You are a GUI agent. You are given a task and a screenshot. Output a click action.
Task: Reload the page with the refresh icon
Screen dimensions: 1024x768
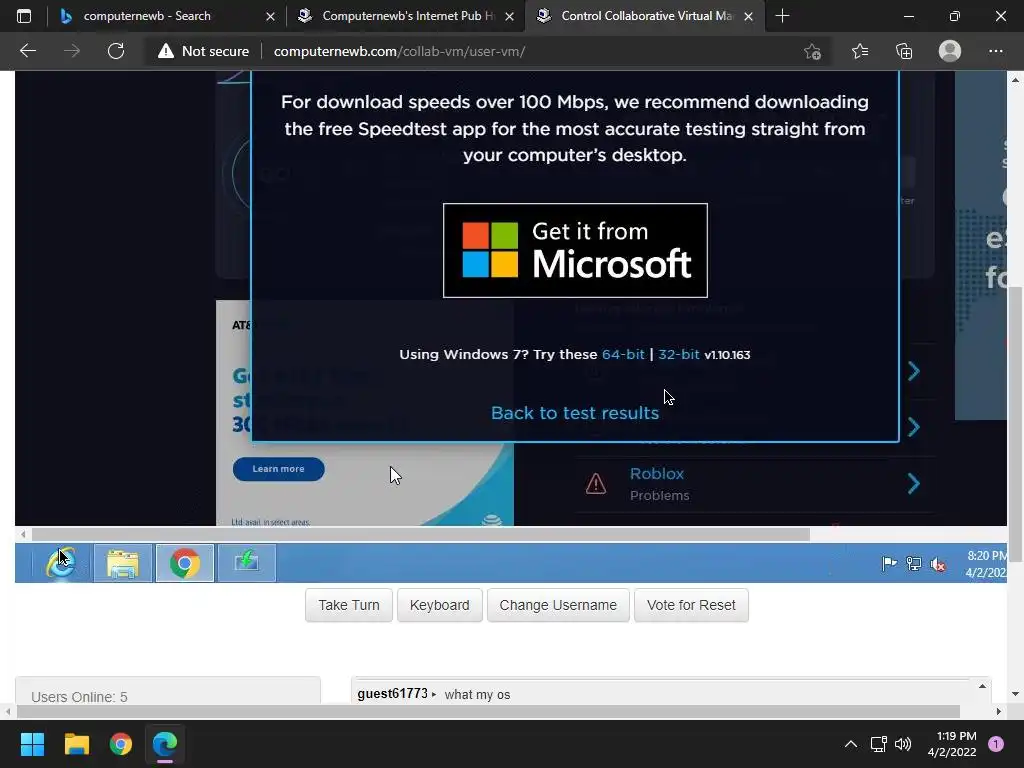[x=116, y=51]
